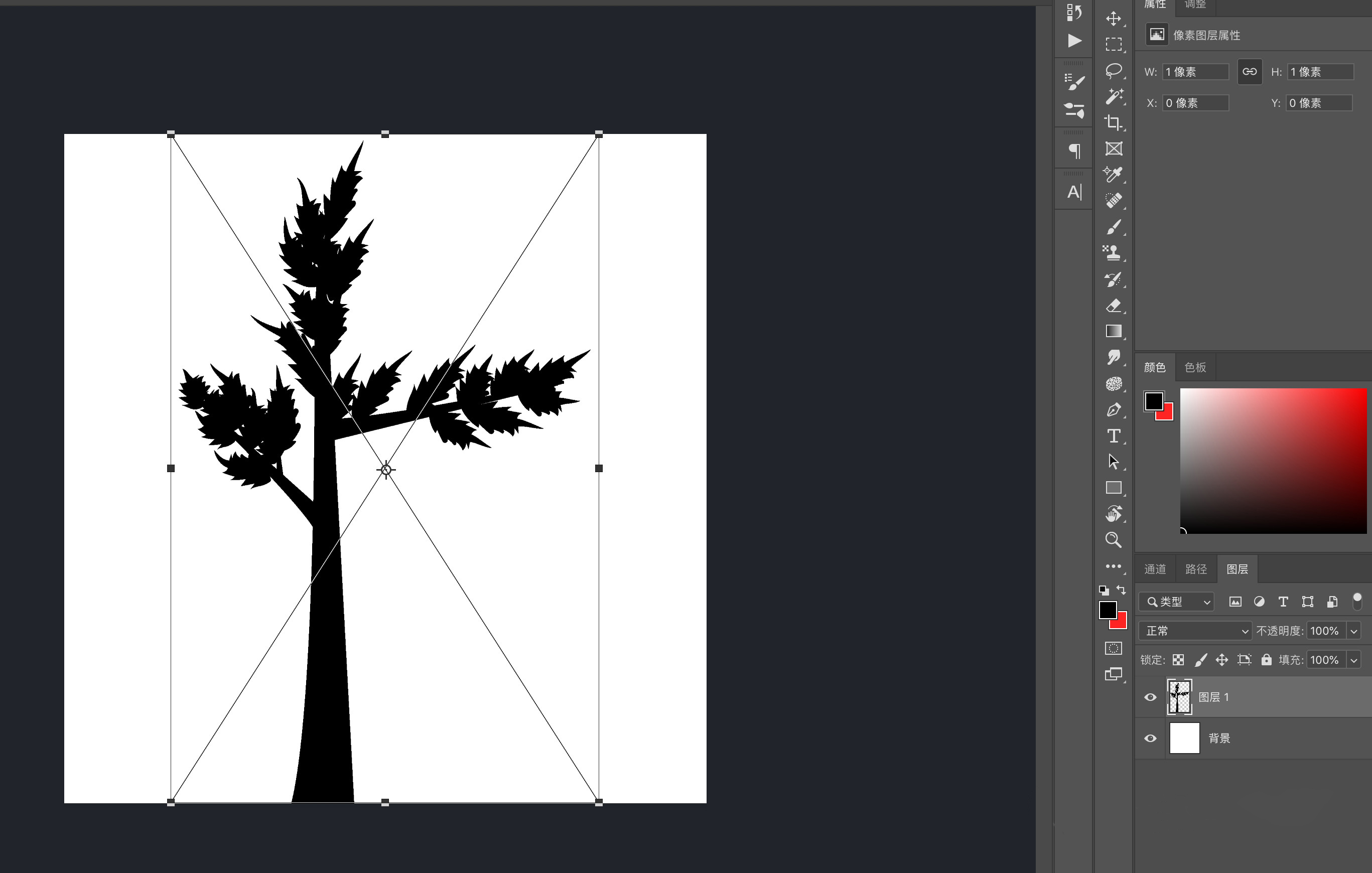Expand the 不透明度 opacity dropdown arrow
Viewport: 1372px width, 873px height.
click(x=1354, y=631)
